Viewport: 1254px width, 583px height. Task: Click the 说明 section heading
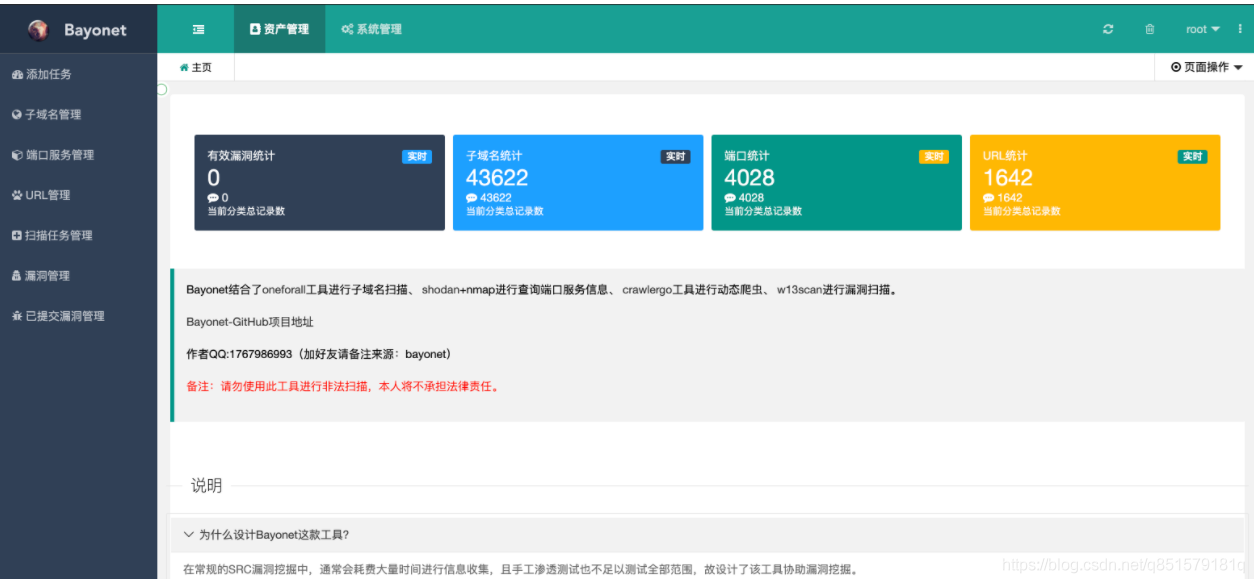tap(207, 486)
